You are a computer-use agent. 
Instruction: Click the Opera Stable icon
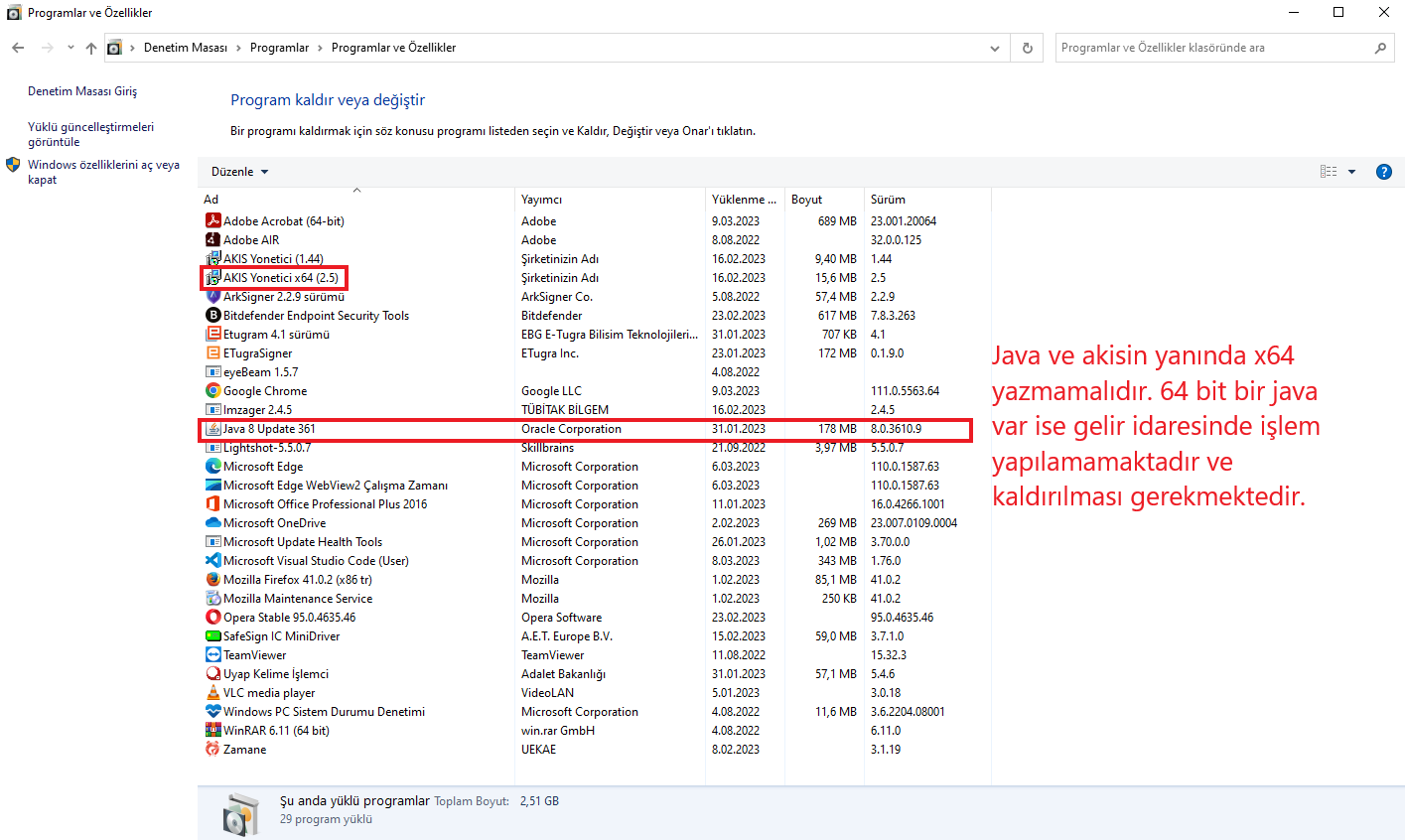click(212, 617)
